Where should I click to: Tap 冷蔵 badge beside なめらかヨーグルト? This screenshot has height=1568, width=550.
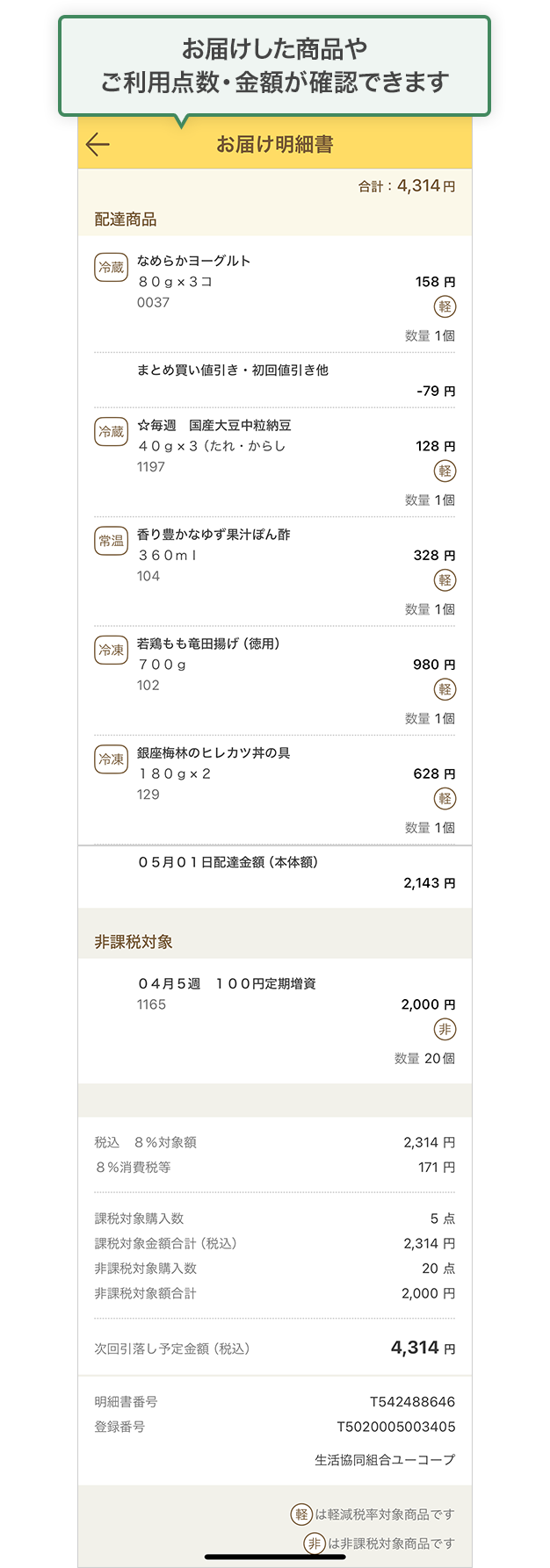(112, 268)
